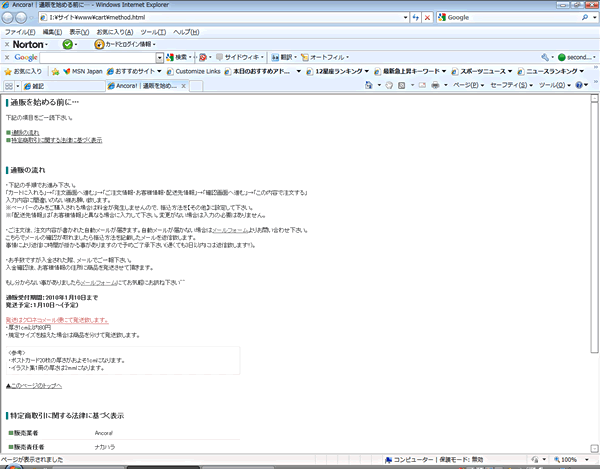This screenshot has height=469, width=600.
Task: Expand おすすめサイト favorites dropdown
Action: click(159, 72)
